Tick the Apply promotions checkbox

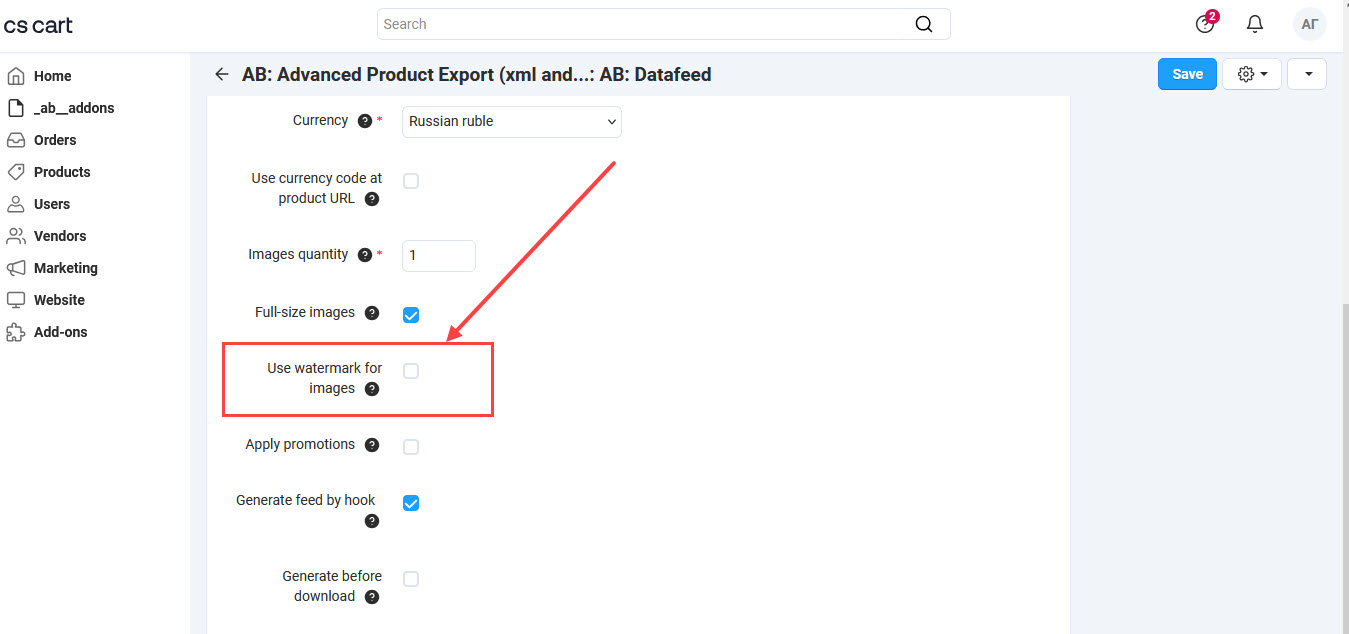click(x=411, y=447)
